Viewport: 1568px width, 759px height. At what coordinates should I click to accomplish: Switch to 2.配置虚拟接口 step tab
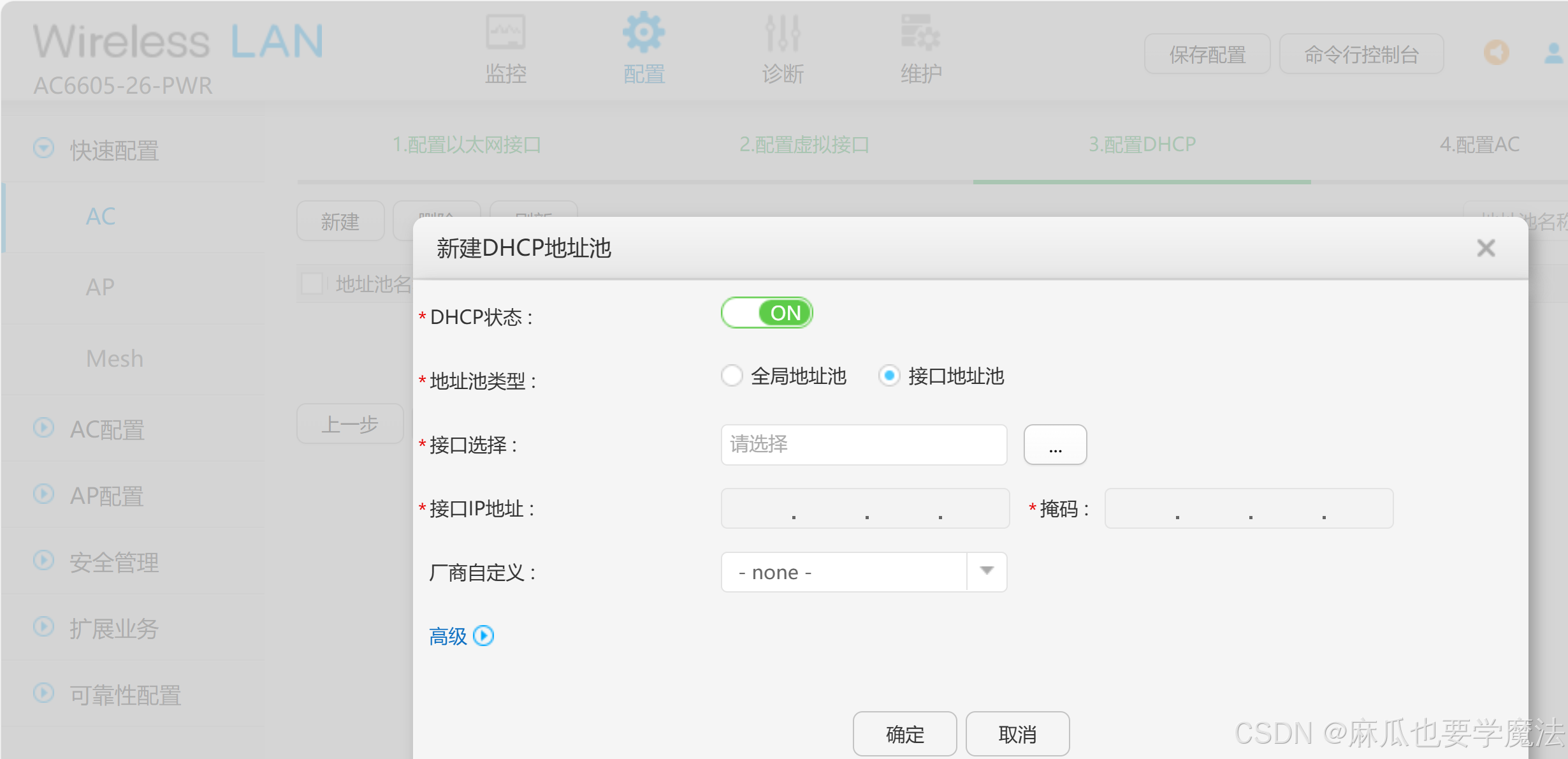coord(804,145)
